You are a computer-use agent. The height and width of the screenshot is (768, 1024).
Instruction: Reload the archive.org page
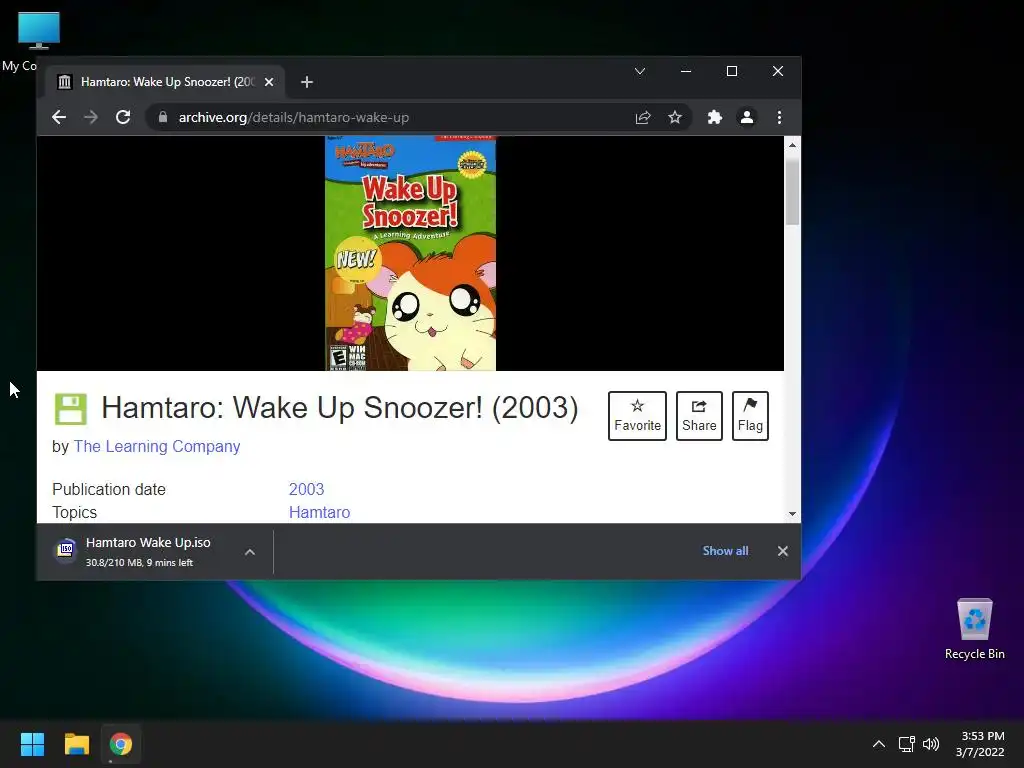coord(123,118)
